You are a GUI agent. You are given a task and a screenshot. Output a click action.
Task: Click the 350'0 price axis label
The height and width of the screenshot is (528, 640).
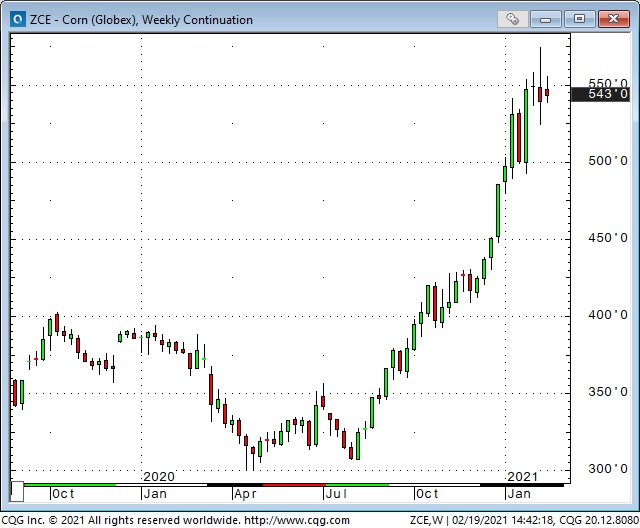click(607, 392)
